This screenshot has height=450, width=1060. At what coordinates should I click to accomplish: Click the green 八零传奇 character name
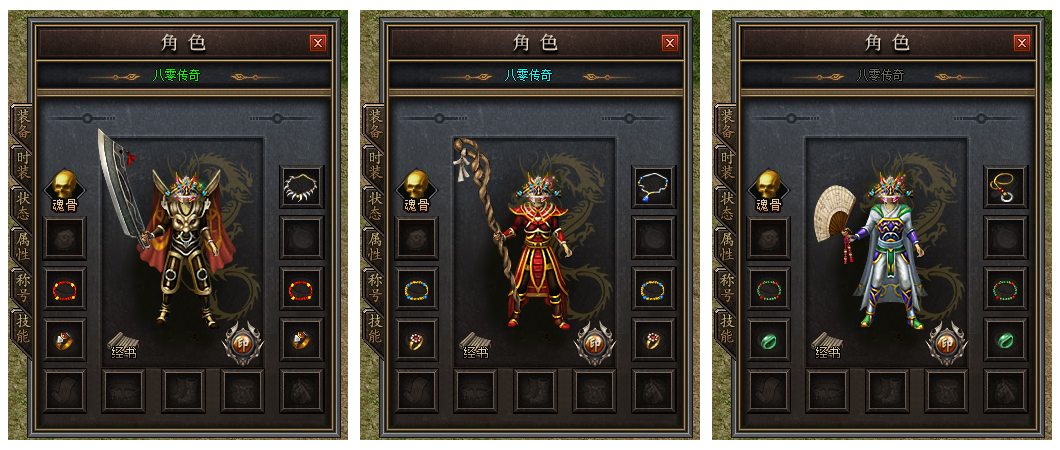[176, 76]
